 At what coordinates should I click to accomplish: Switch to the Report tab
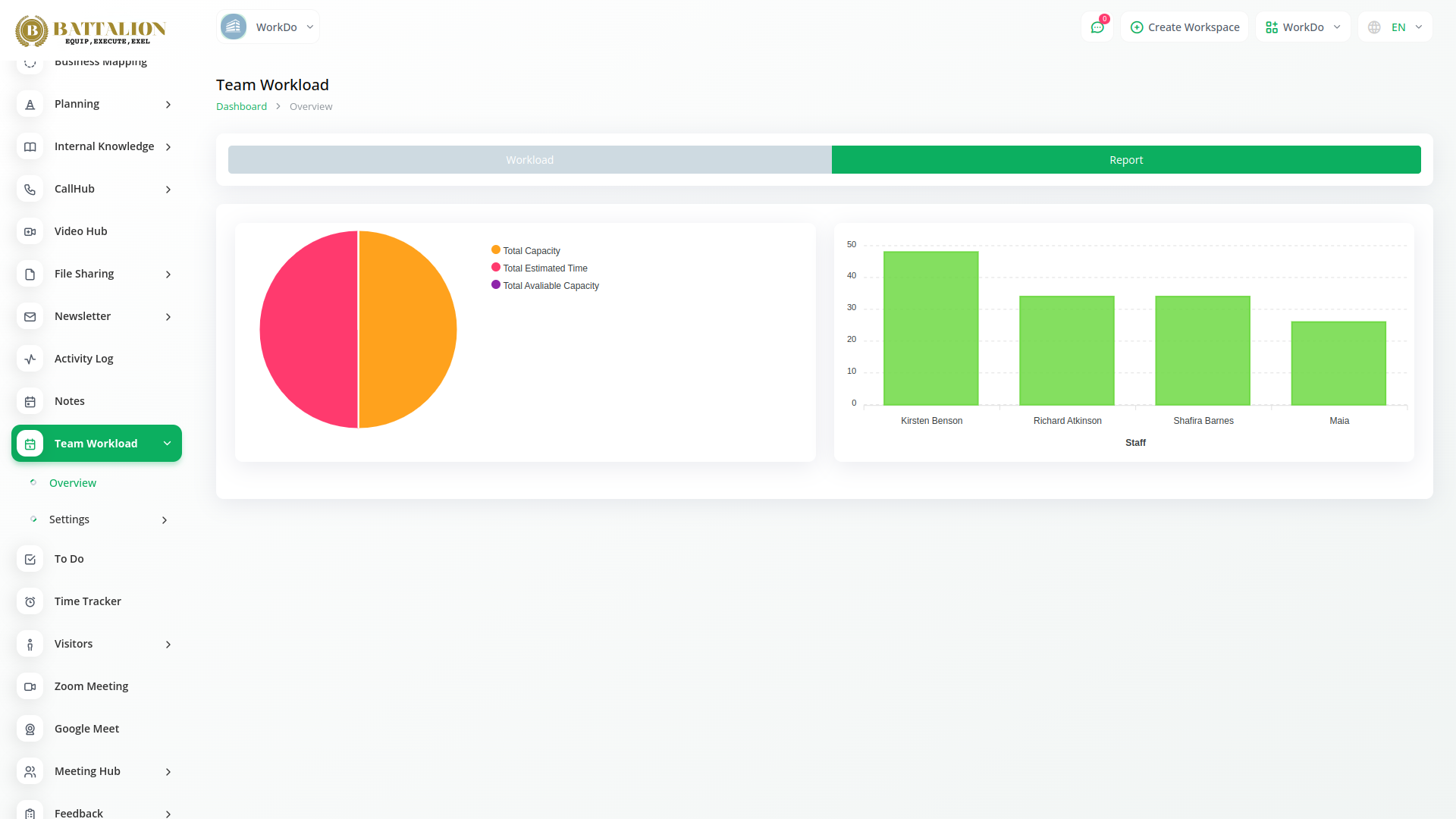[1126, 160]
